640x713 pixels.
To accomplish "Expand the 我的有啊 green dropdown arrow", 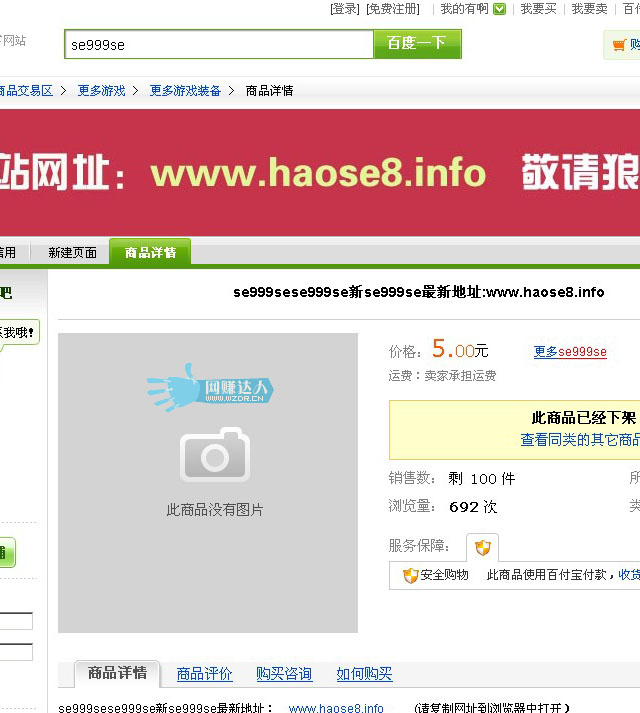I will pyautogui.click(x=499, y=9).
